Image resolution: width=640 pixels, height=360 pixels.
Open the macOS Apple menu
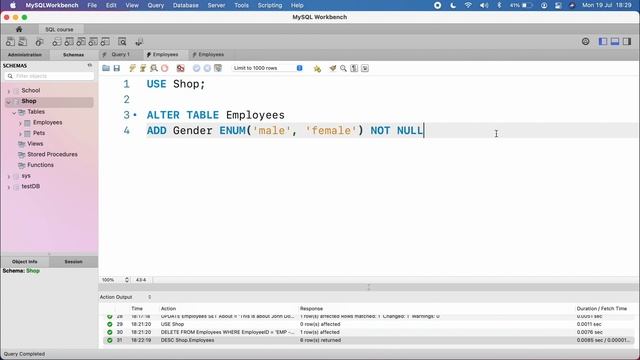pos(13,5)
